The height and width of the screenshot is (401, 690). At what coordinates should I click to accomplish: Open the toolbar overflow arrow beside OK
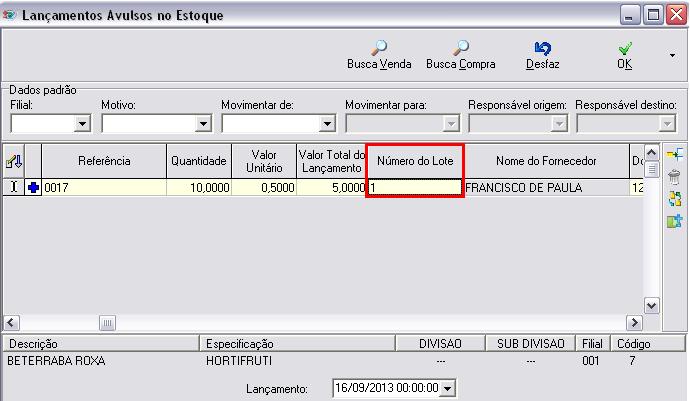[672, 55]
